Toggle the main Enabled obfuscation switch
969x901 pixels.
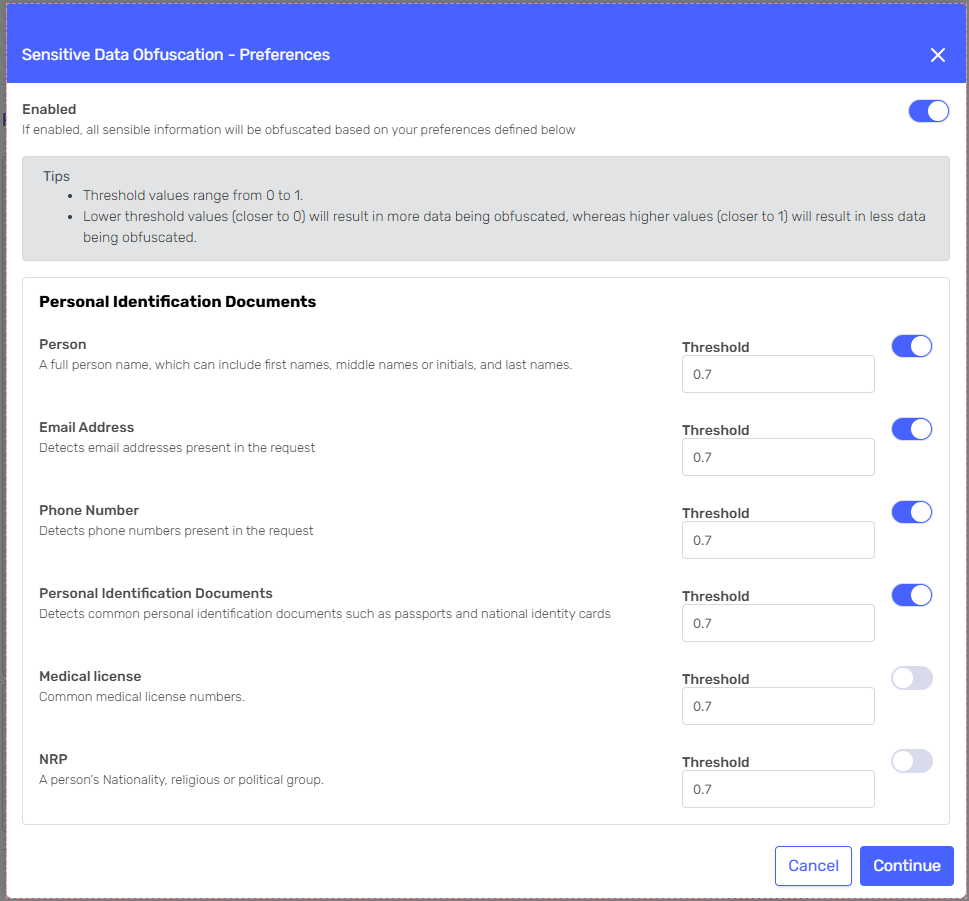tap(928, 111)
